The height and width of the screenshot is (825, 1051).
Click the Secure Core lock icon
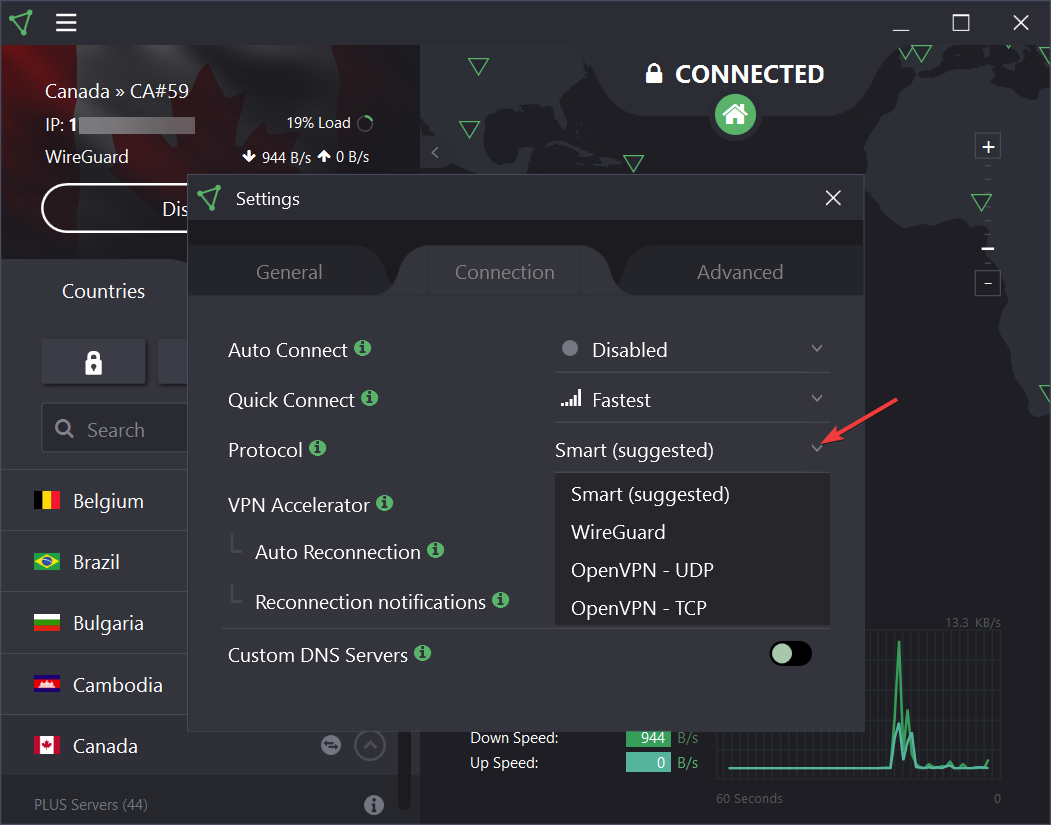93,362
